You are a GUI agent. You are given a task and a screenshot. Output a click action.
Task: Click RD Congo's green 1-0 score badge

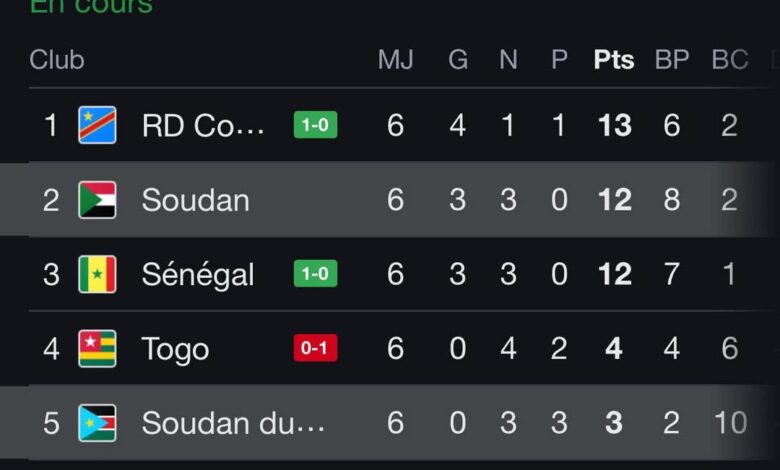[315, 125]
